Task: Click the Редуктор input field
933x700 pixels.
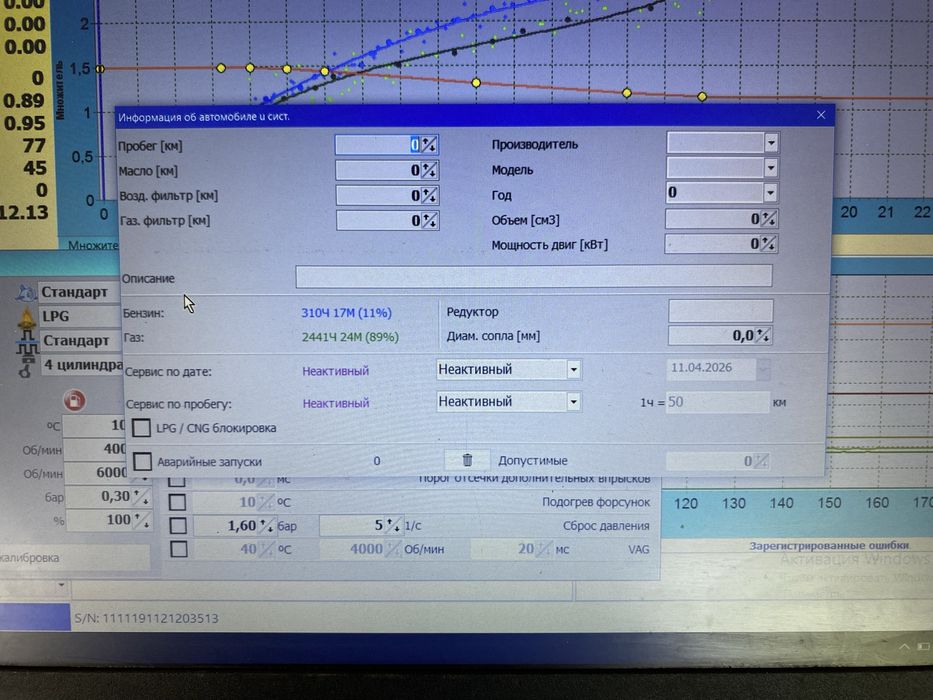Action: click(721, 311)
